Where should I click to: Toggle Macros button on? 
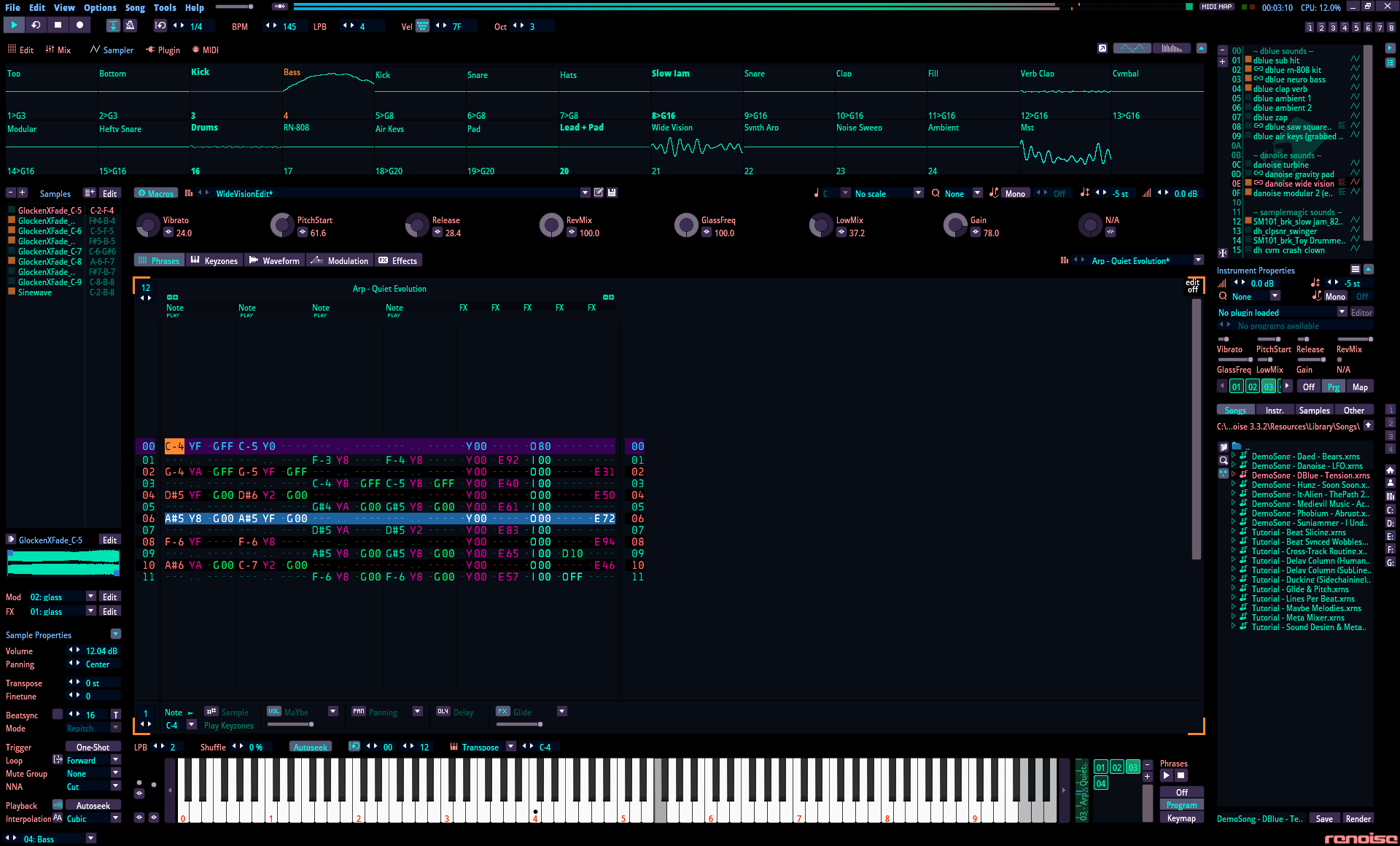155,193
